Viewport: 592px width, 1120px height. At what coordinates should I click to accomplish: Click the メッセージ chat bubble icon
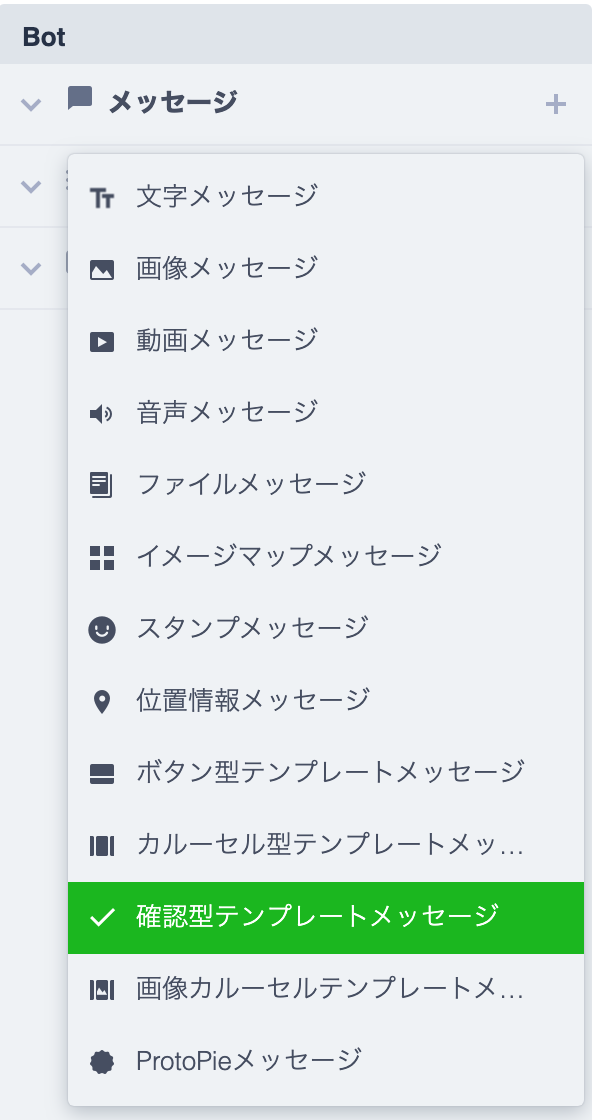78,100
